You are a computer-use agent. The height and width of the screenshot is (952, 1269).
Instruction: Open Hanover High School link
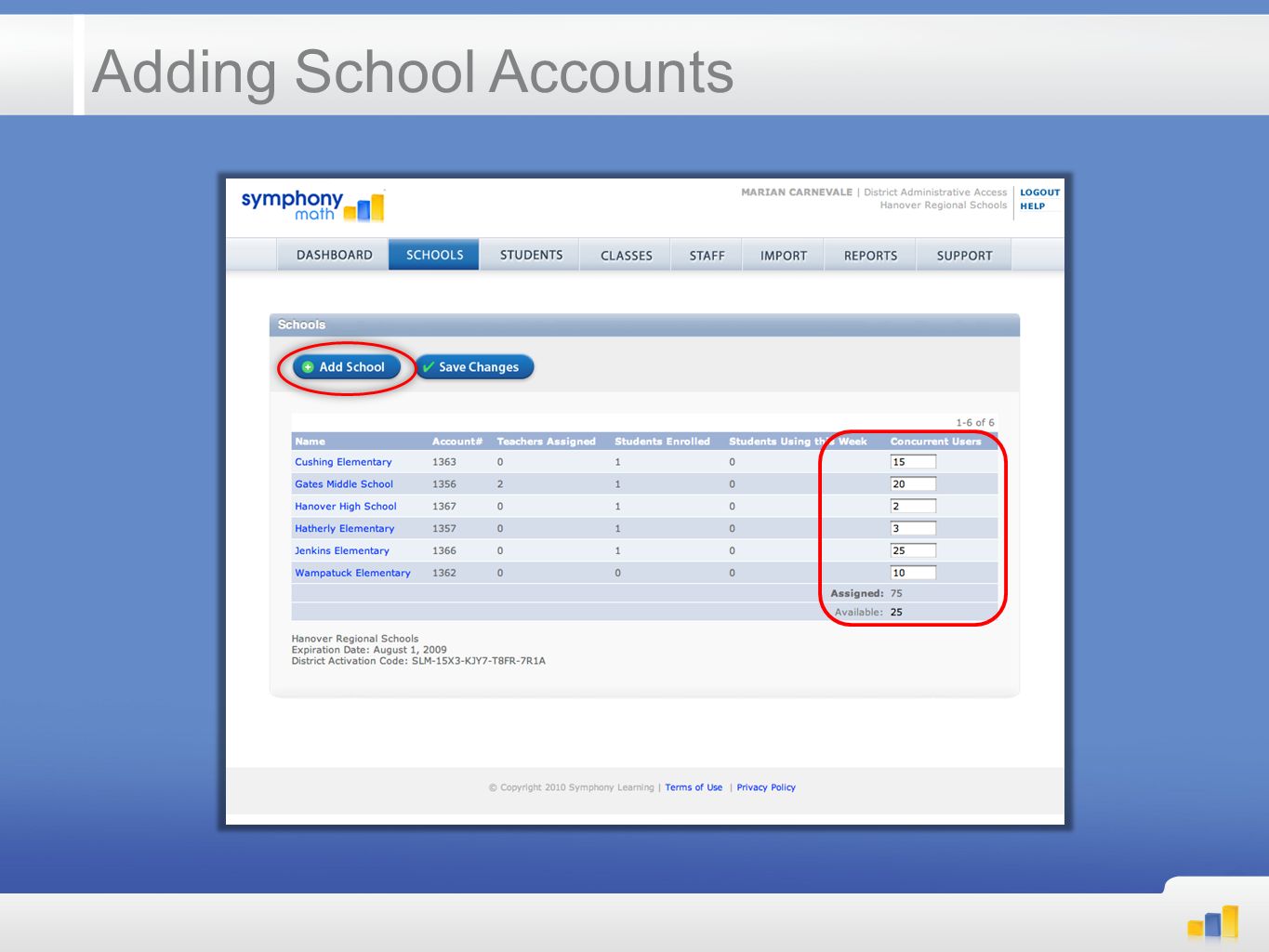pyautogui.click(x=346, y=507)
